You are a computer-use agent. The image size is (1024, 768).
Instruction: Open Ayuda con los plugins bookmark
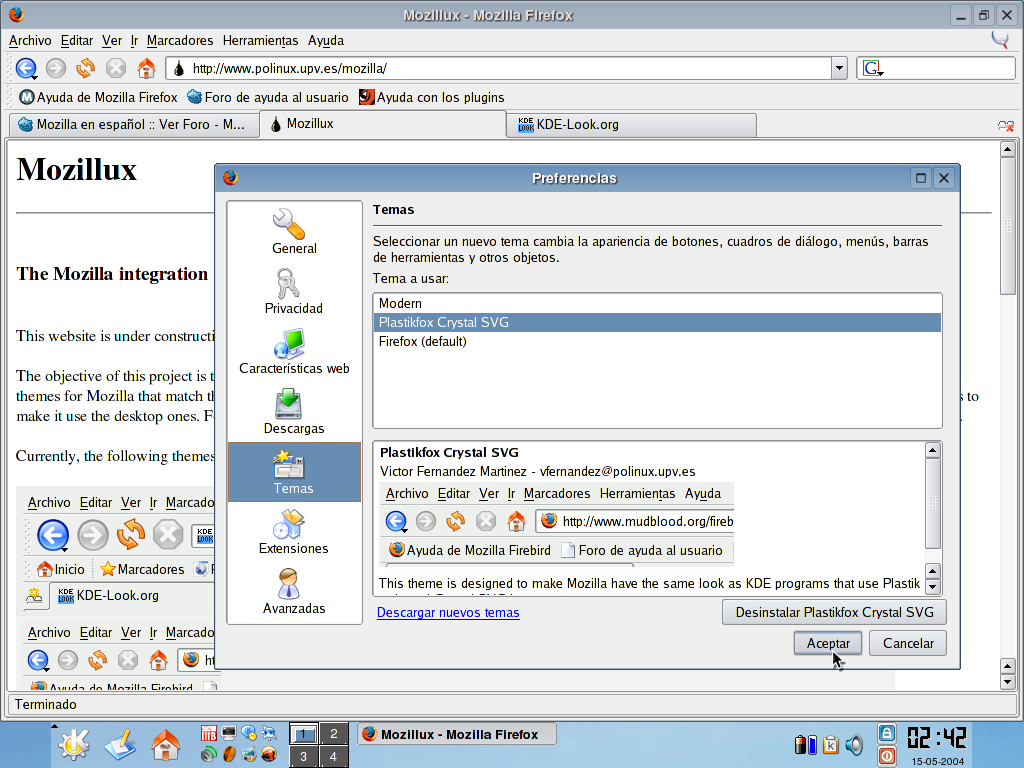tap(432, 97)
